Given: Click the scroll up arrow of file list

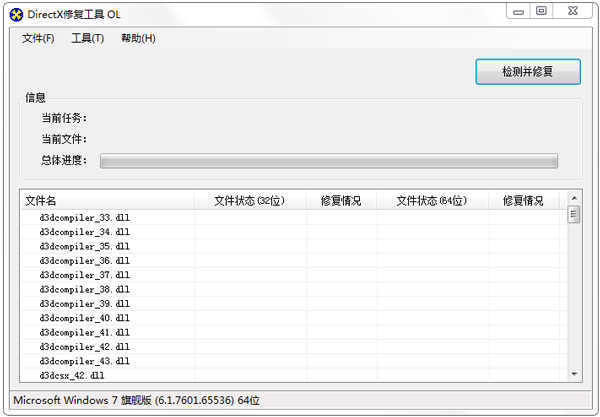Looking at the screenshot, I should (574, 200).
